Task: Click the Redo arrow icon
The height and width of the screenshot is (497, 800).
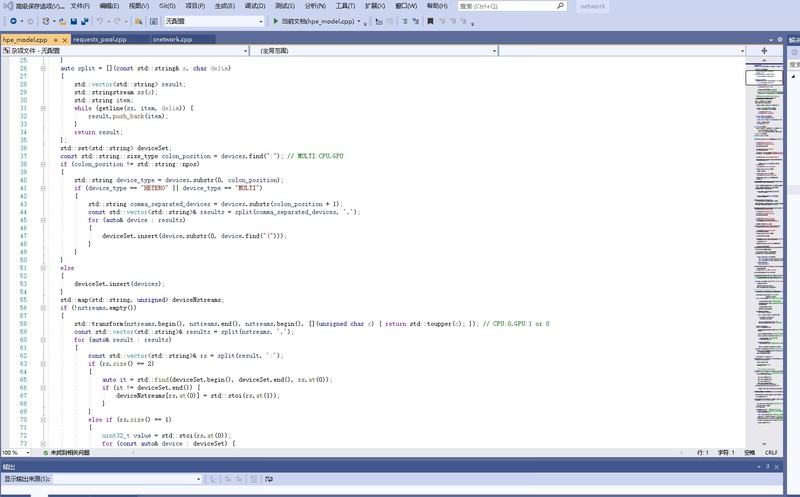Action: pyautogui.click(x=117, y=21)
